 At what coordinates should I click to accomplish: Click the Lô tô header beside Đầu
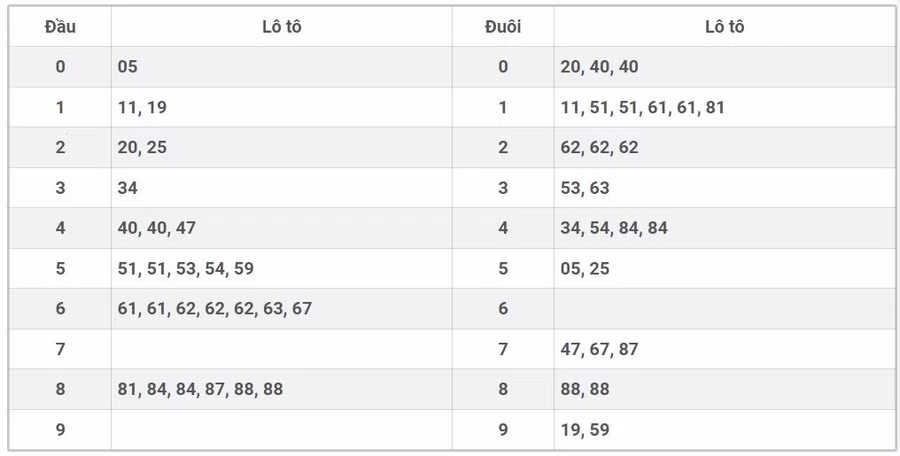click(281, 27)
